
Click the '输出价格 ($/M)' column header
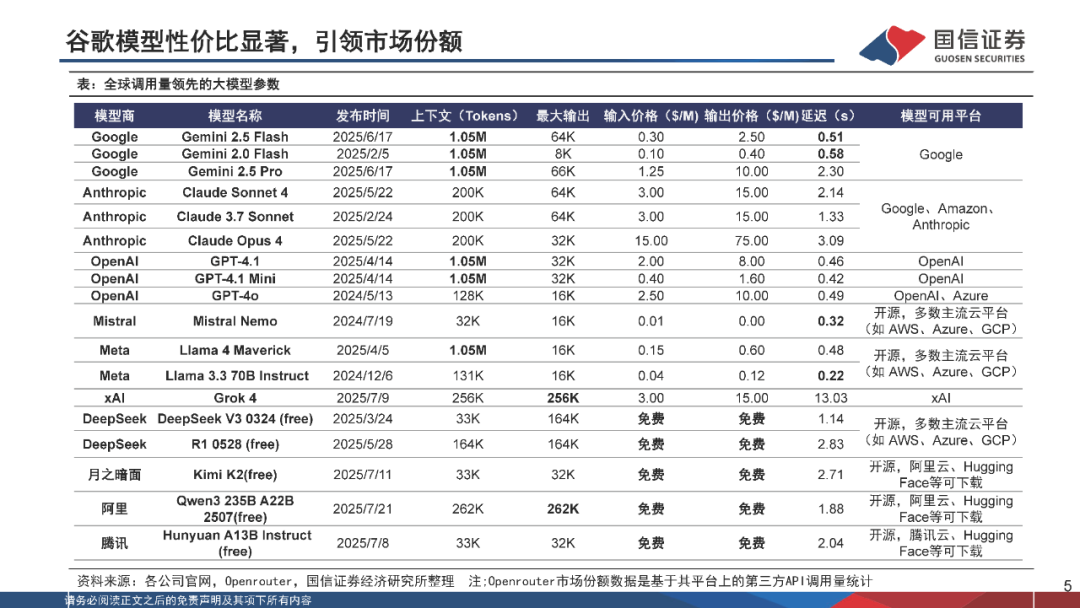pyautogui.click(x=751, y=116)
